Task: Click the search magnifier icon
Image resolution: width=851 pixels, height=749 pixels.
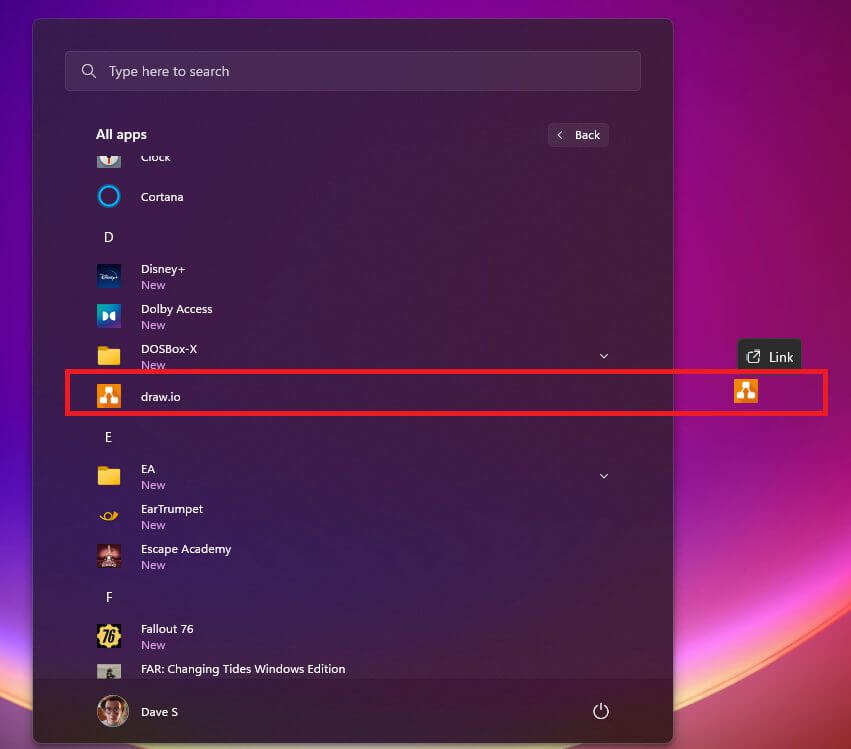Action: click(x=88, y=71)
